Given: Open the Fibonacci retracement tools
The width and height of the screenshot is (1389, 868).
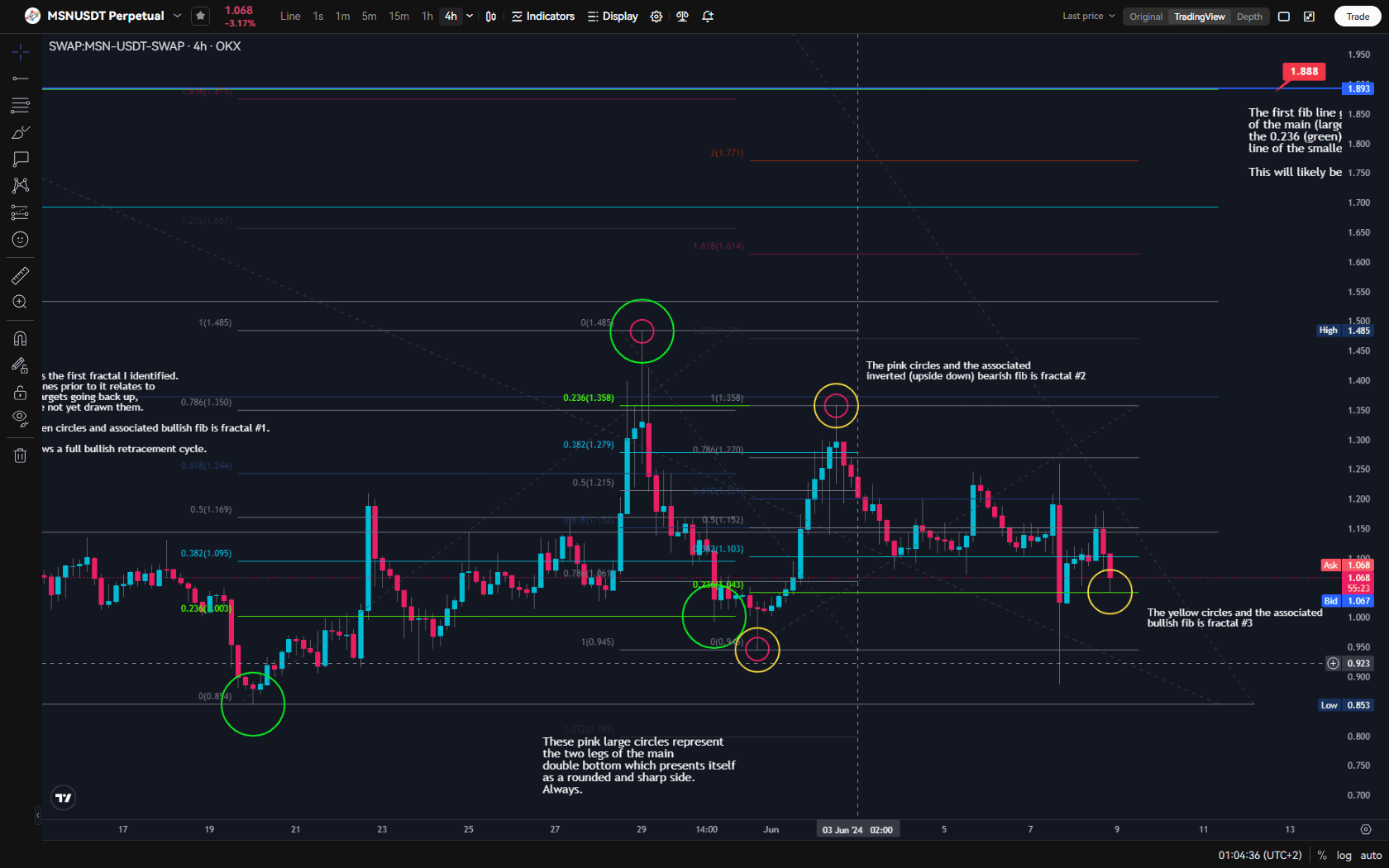Looking at the screenshot, I should 21,105.
